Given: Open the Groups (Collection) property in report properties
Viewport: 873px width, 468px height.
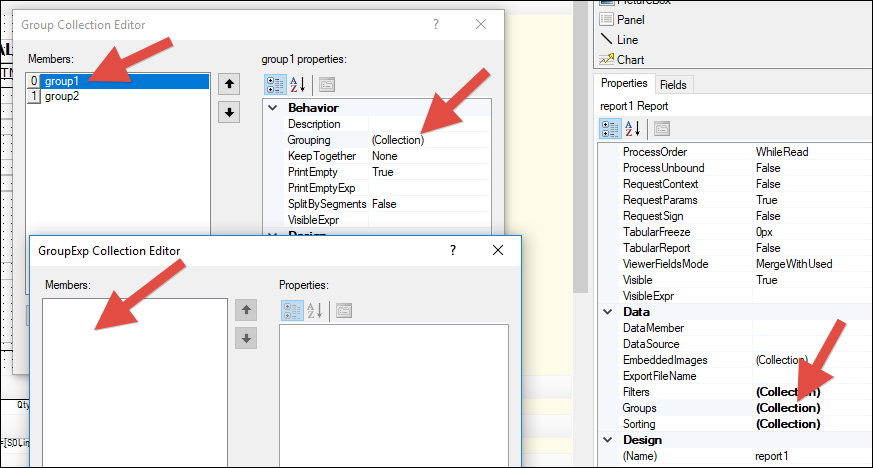Looking at the screenshot, I should pos(788,408).
